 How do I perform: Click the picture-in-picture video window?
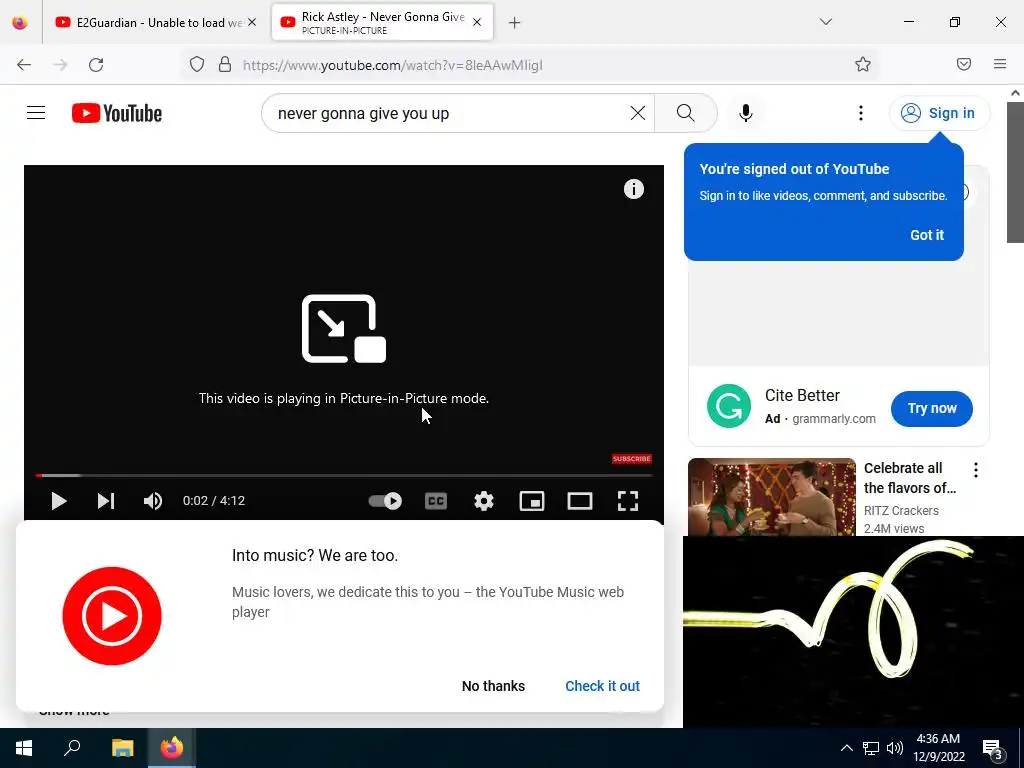click(853, 631)
